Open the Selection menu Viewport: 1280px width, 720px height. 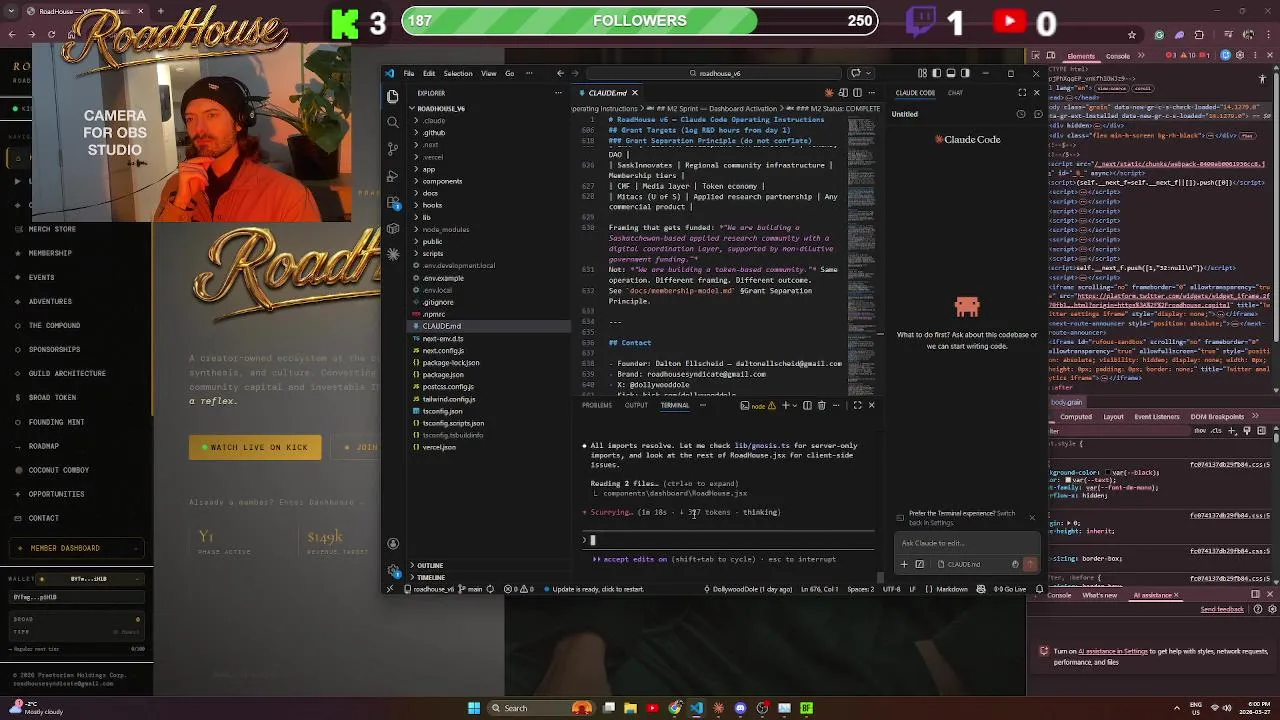(x=458, y=73)
